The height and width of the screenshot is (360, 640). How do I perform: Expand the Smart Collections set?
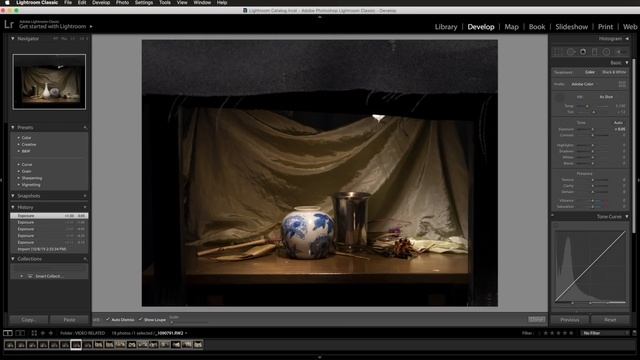[x=22, y=276]
